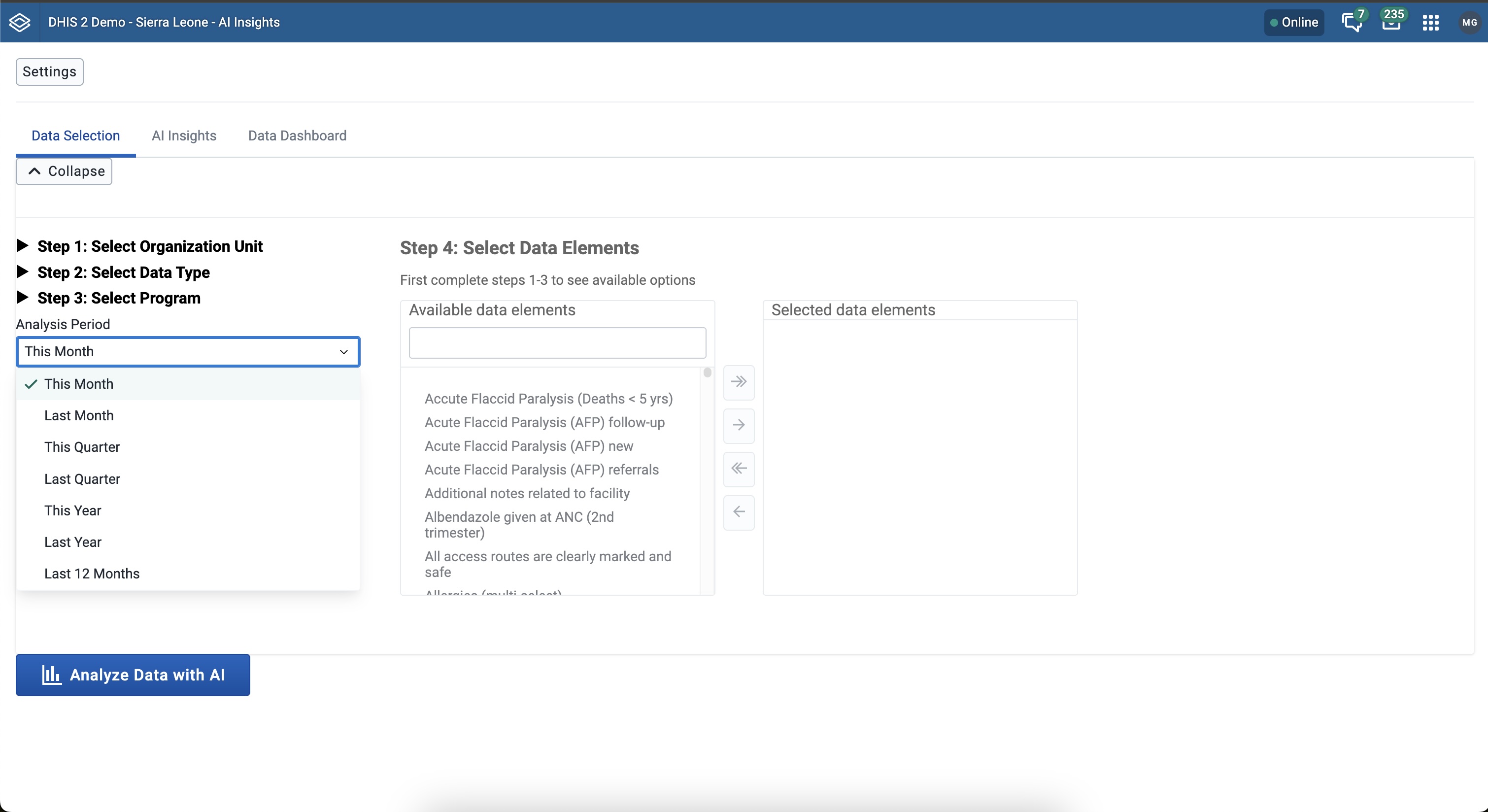Expand Step 3: Select Program
The height and width of the screenshot is (812, 1488).
(x=119, y=298)
